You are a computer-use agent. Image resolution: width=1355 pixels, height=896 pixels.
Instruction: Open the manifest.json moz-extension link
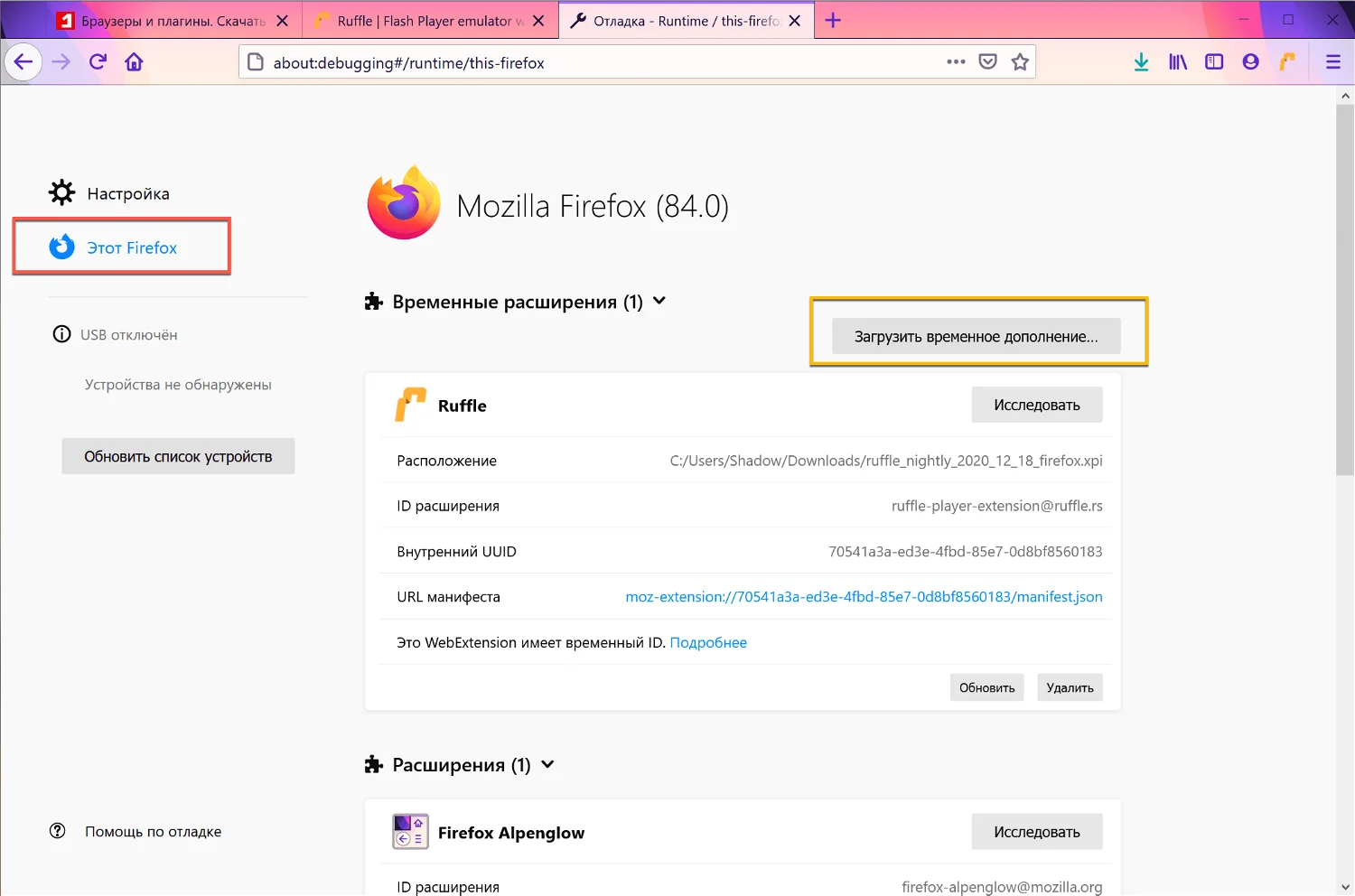(864, 597)
